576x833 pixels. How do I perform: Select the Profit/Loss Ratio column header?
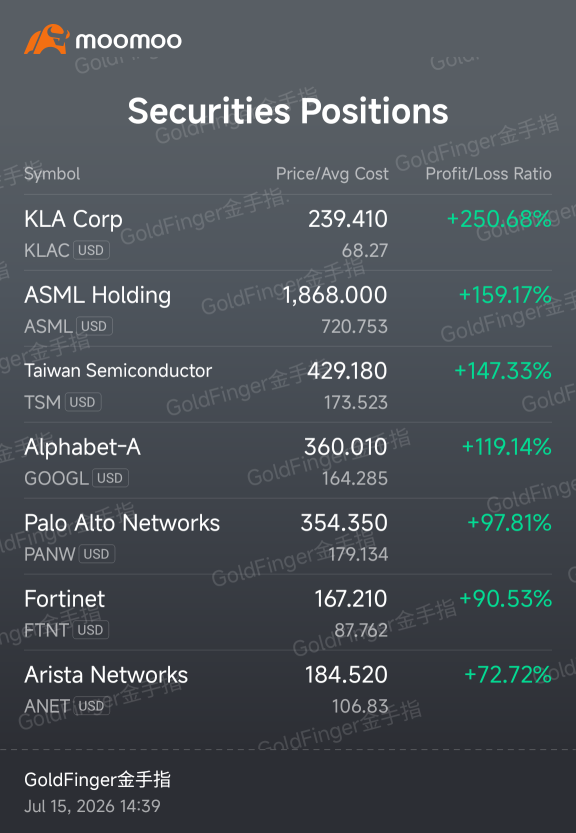pos(488,174)
